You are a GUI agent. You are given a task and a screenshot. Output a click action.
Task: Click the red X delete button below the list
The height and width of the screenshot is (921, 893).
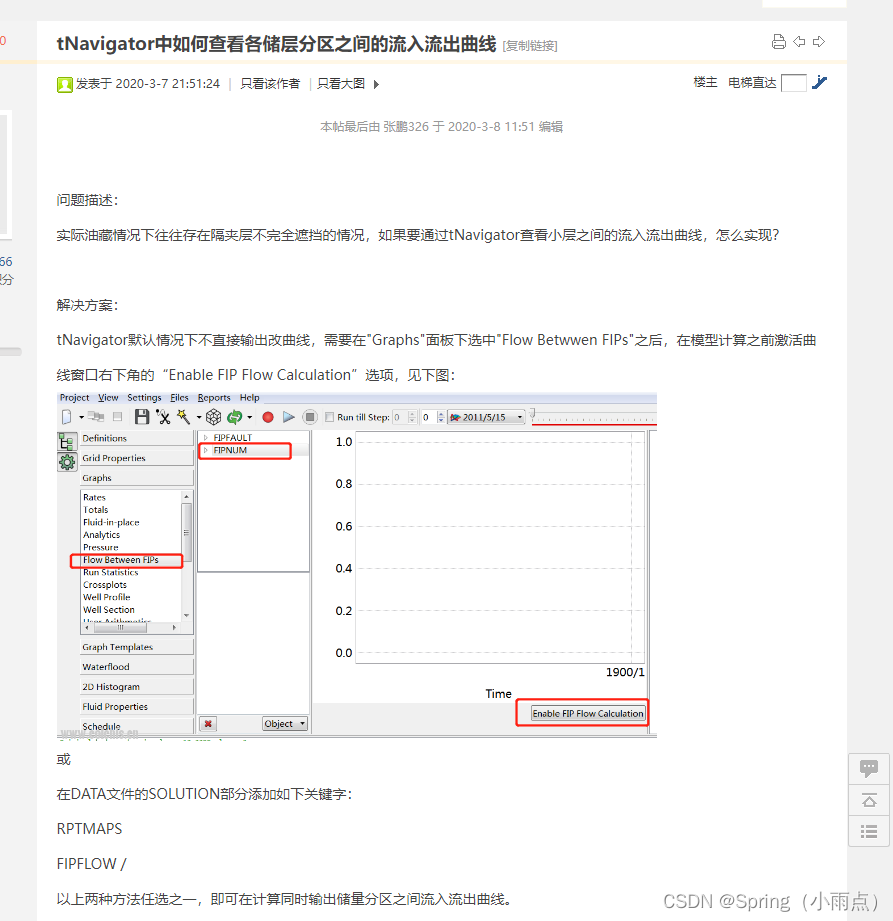(208, 724)
